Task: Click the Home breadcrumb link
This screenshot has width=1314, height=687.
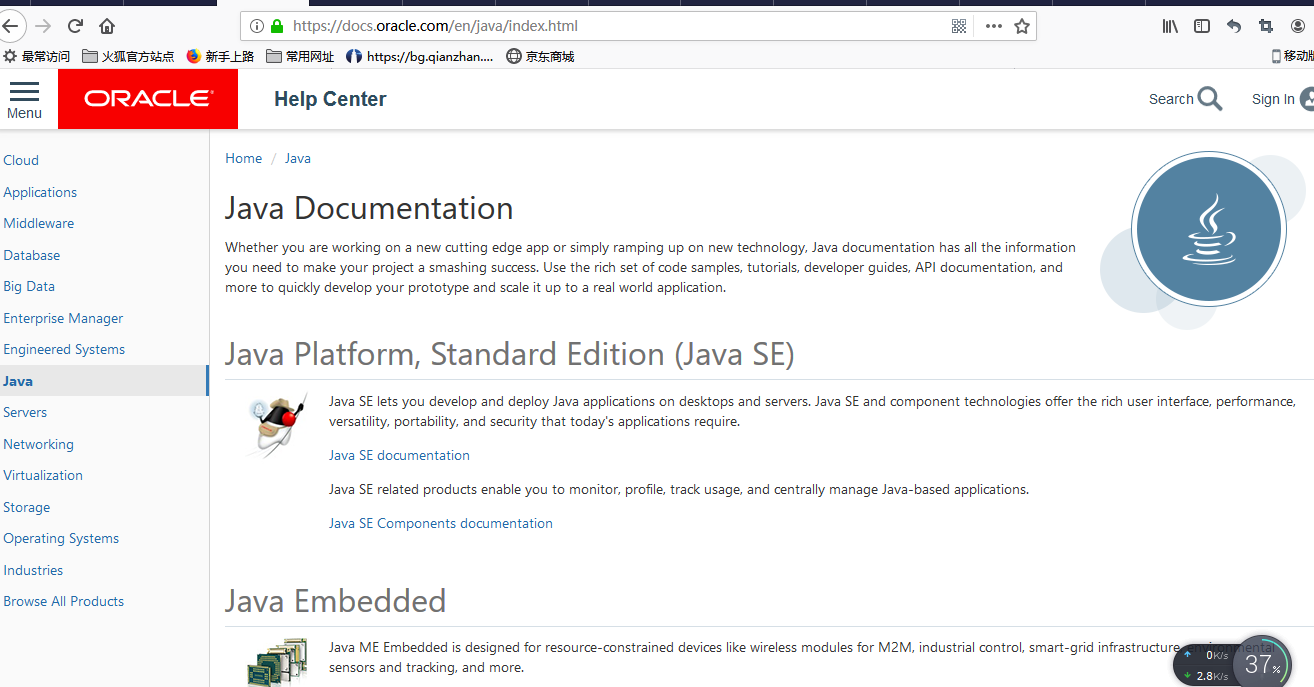Action: tap(243, 158)
